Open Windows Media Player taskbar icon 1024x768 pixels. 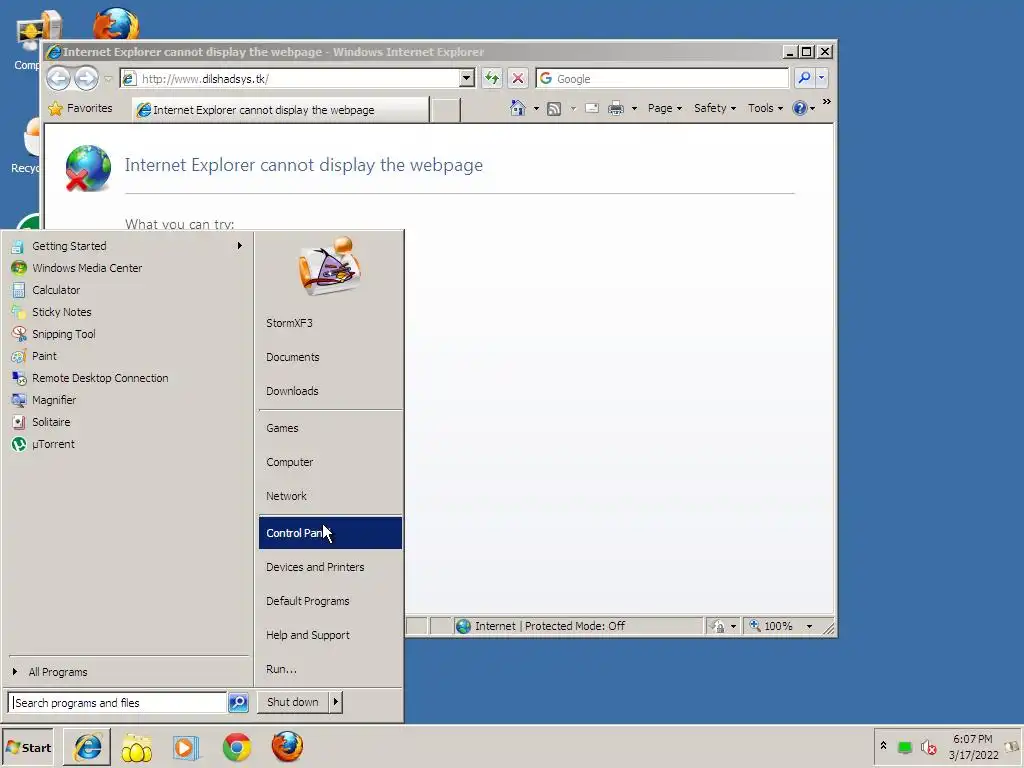pos(185,748)
